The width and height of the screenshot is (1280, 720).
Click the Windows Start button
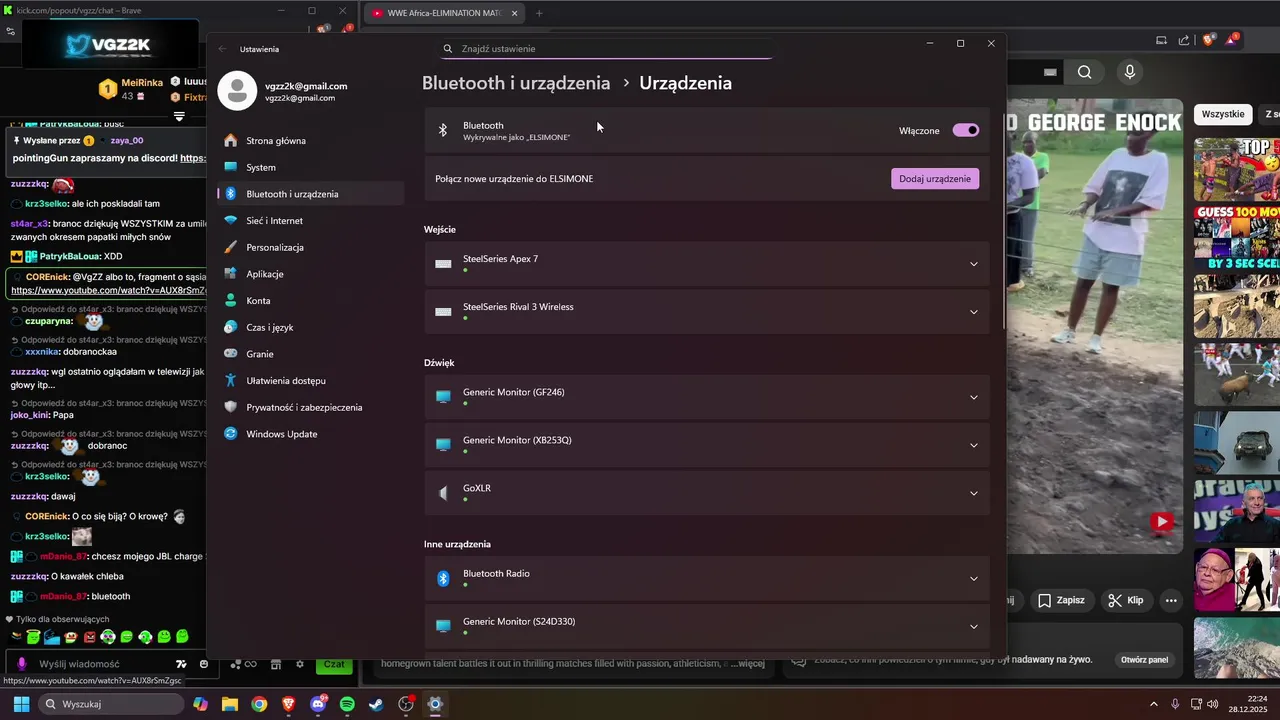(21, 704)
